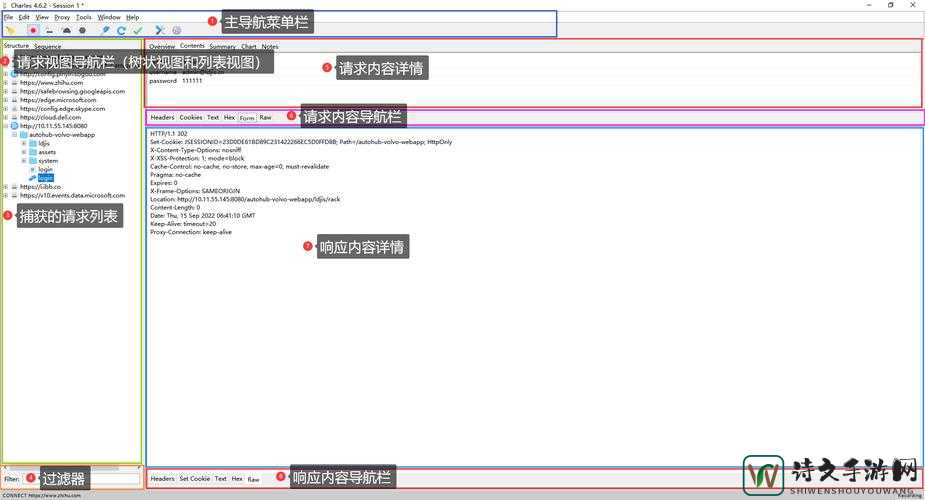
Task: Click the autohub-volvo-webapp folder icon
Action: point(24,134)
